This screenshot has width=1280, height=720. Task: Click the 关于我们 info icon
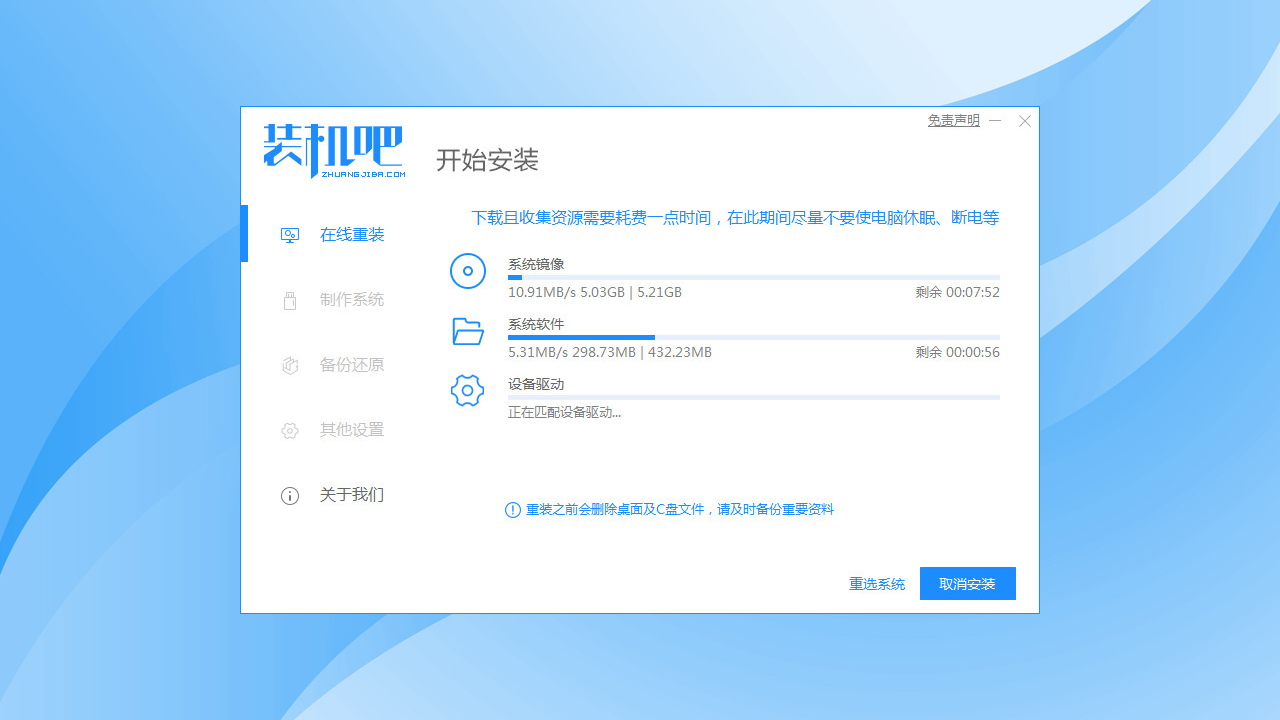click(290, 495)
